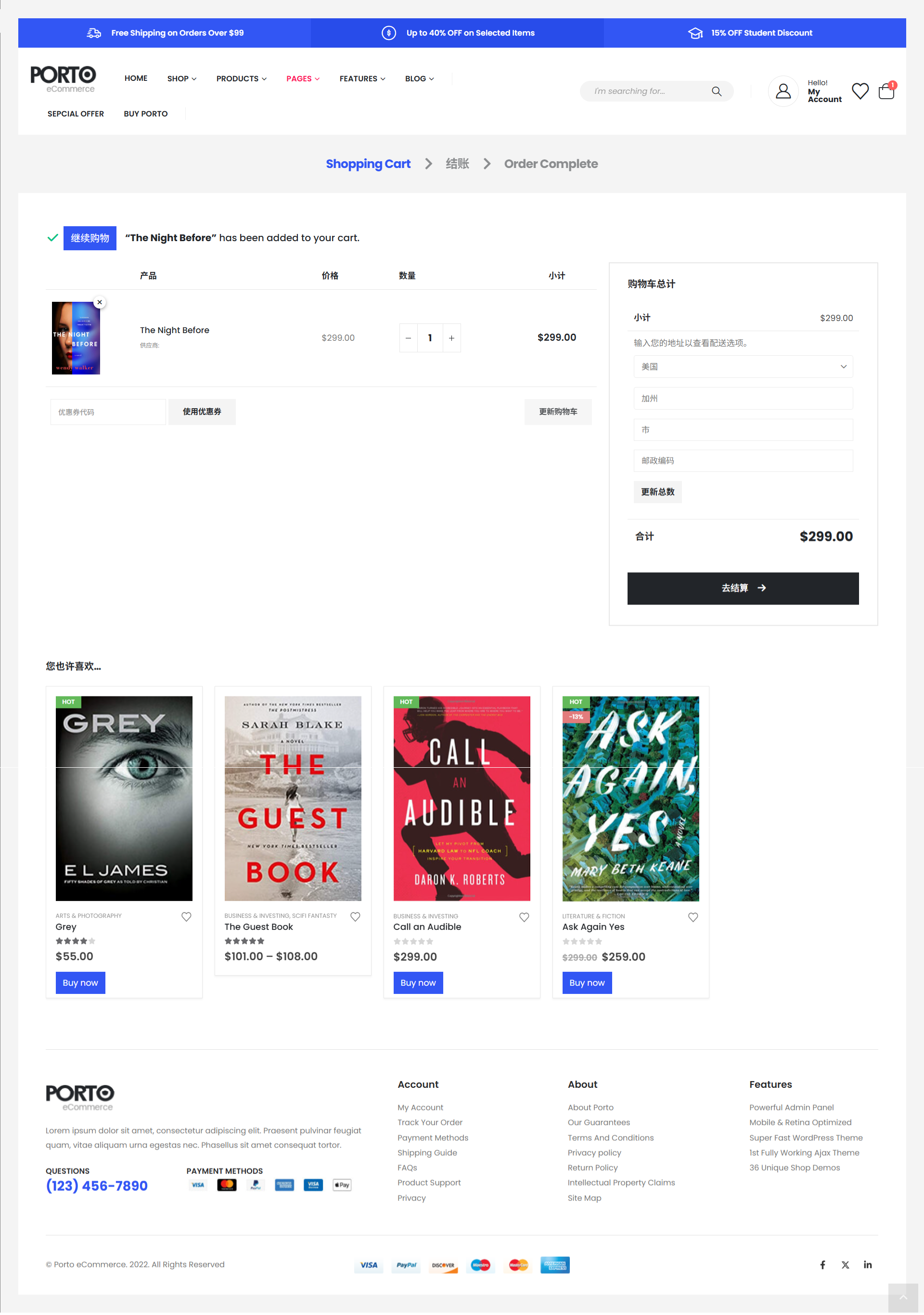The width and height of the screenshot is (924, 1315).
Task: Go to the HOME menu item
Action: [x=136, y=78]
